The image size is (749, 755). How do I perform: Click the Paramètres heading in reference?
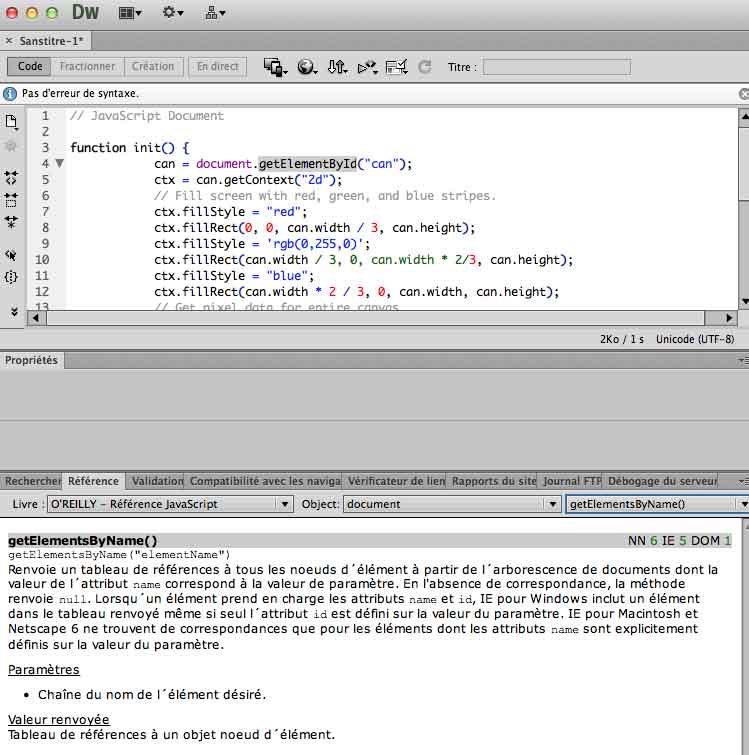pos(44,670)
